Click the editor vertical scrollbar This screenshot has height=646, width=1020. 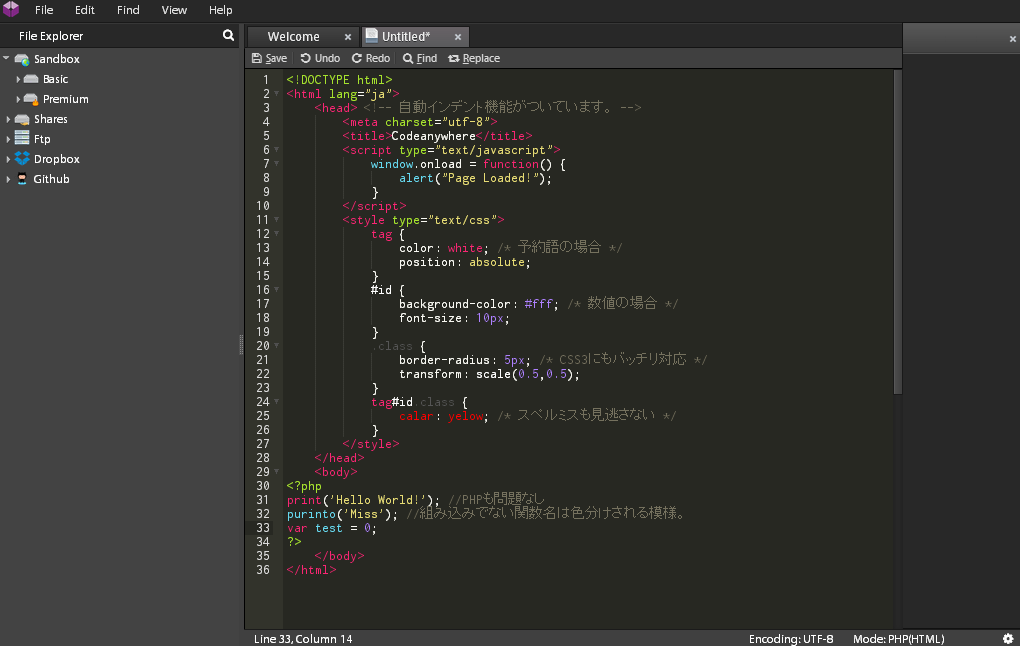click(897, 230)
